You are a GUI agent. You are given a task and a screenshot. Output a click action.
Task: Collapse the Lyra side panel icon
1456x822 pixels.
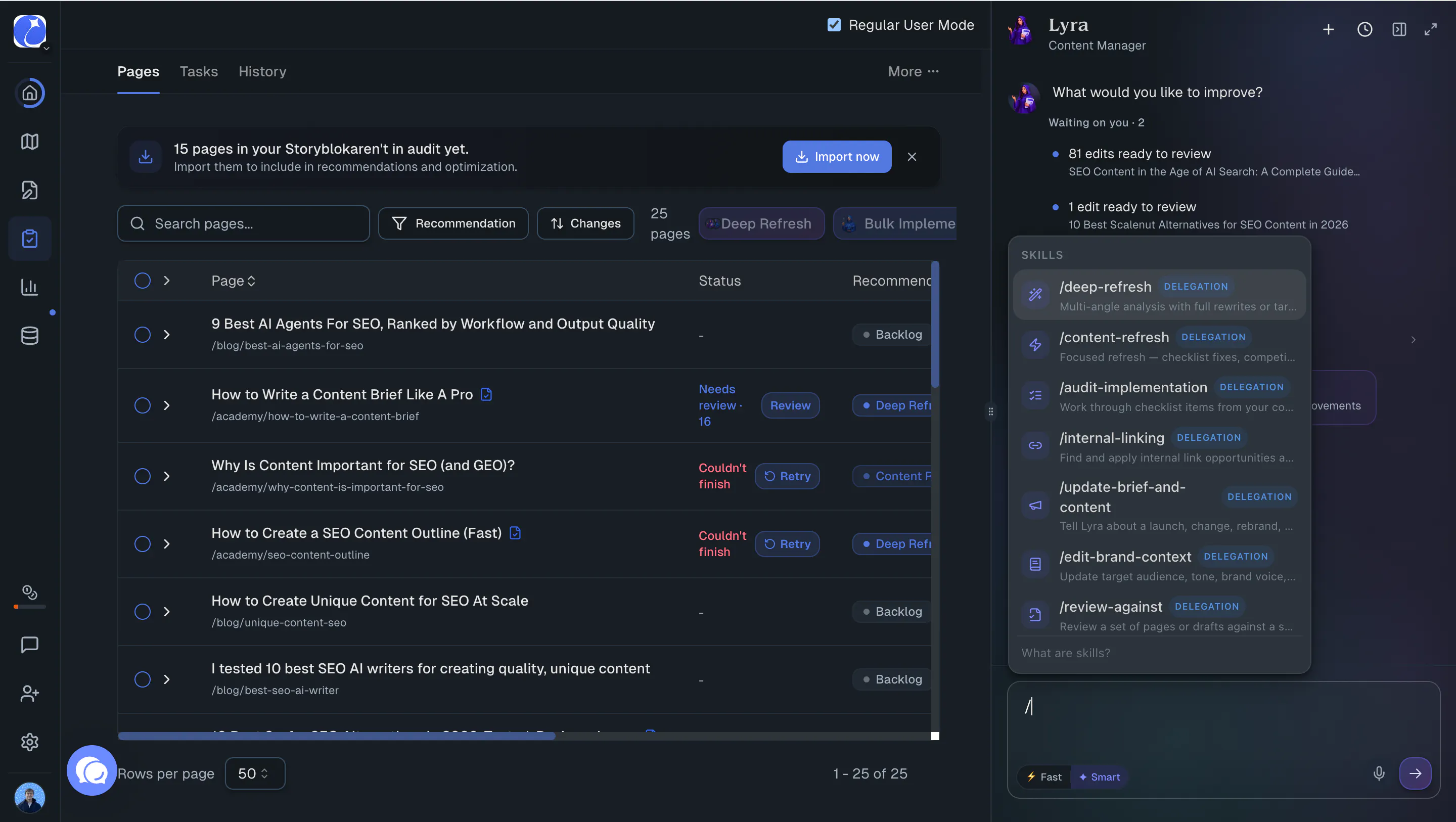point(1399,29)
